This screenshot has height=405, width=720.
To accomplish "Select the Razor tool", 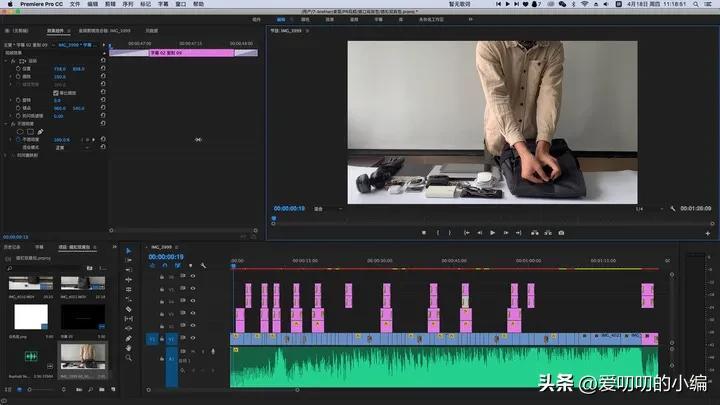I will tap(129, 309).
